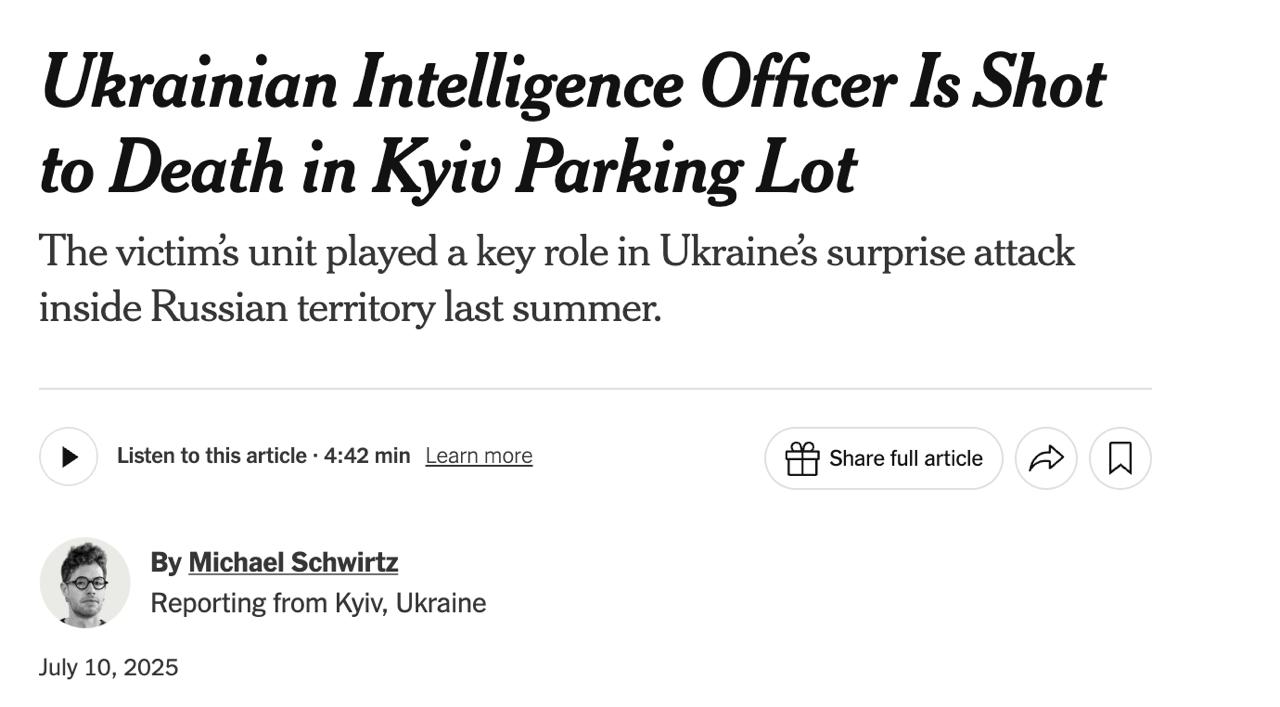1280x707 pixels.
Task: Click the gift icon in Share button
Action: (x=802, y=459)
